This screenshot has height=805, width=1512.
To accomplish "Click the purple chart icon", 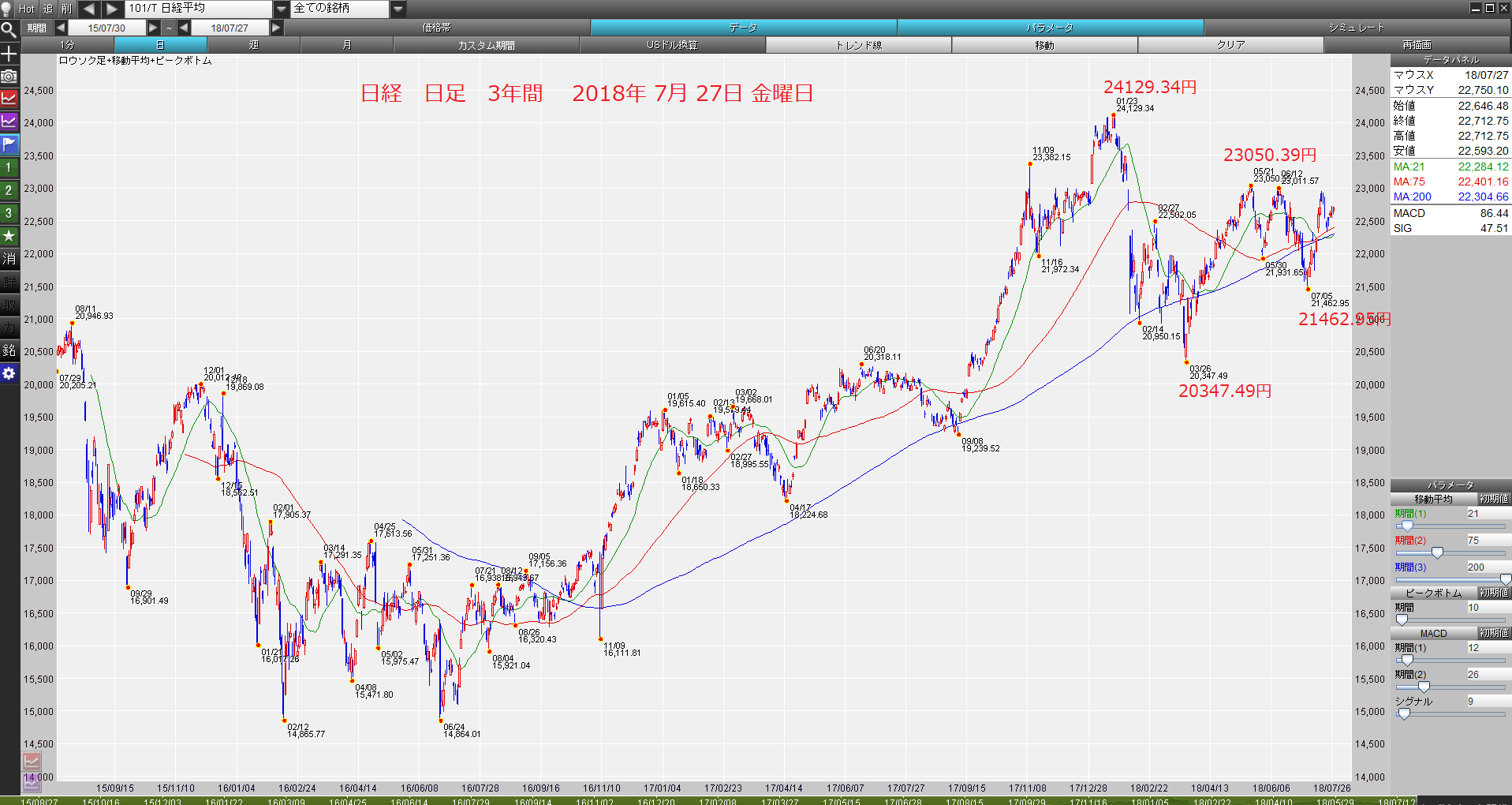I will (x=9, y=122).
